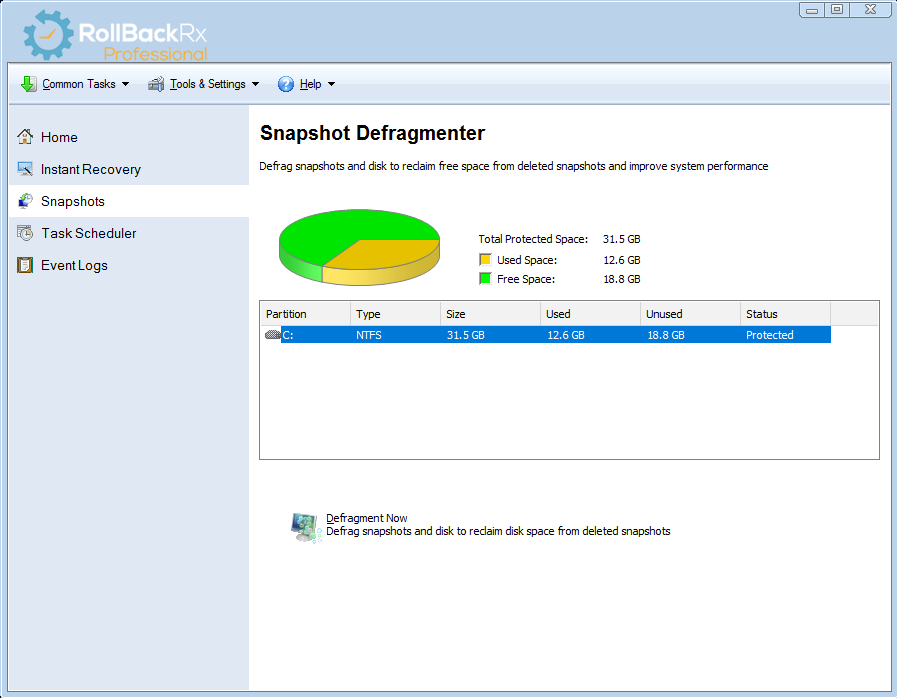Click the Snapshots sidebar icon
Viewport: 897px width, 698px height.
pos(25,201)
